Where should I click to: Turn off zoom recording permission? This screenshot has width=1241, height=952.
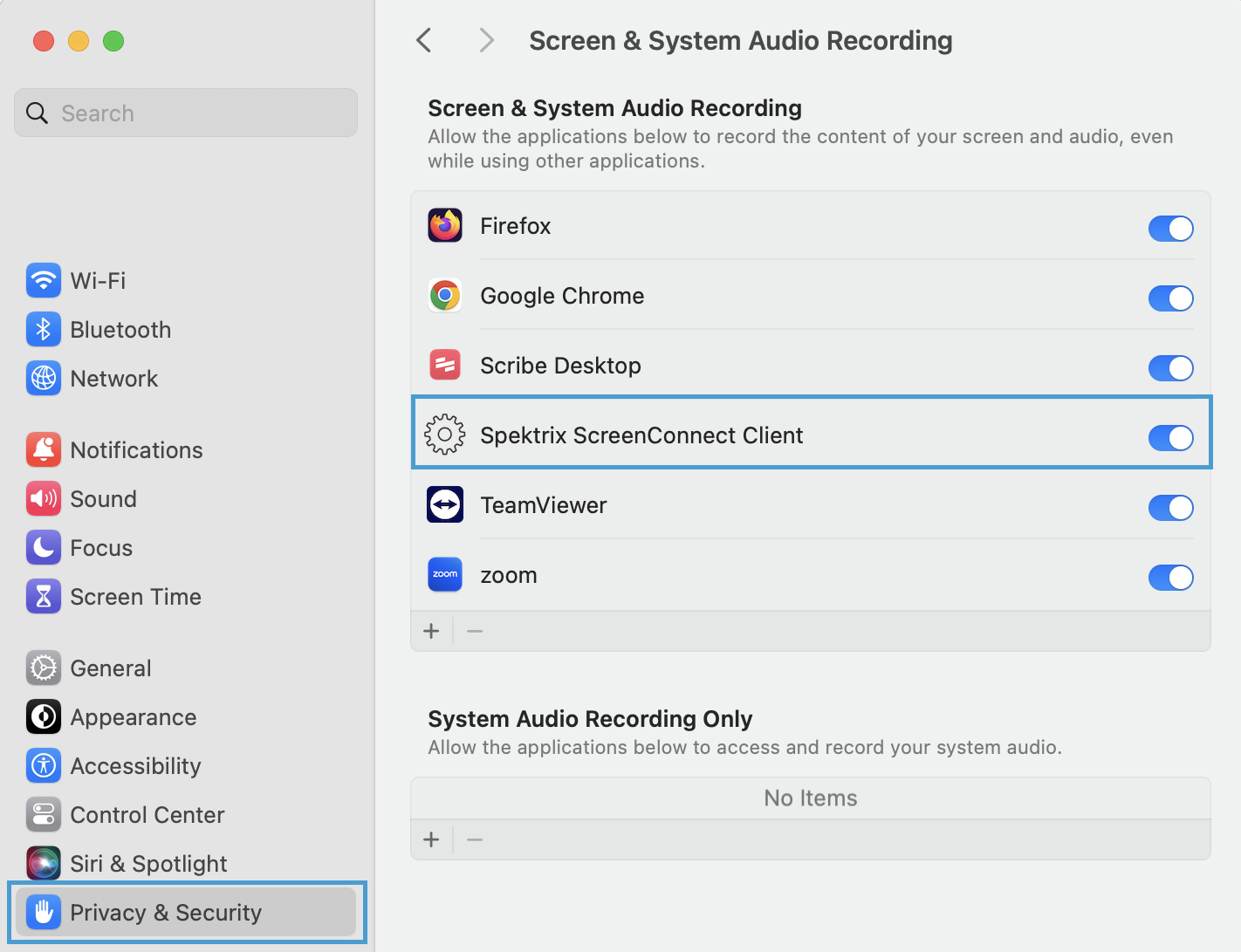[x=1171, y=578]
